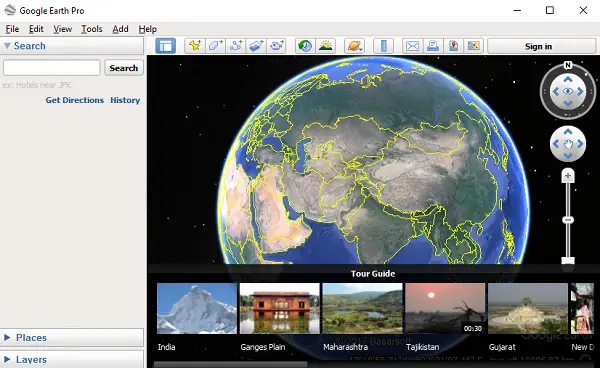The height and width of the screenshot is (368, 600).
Task: Click the Email envelope icon
Action: point(412,46)
